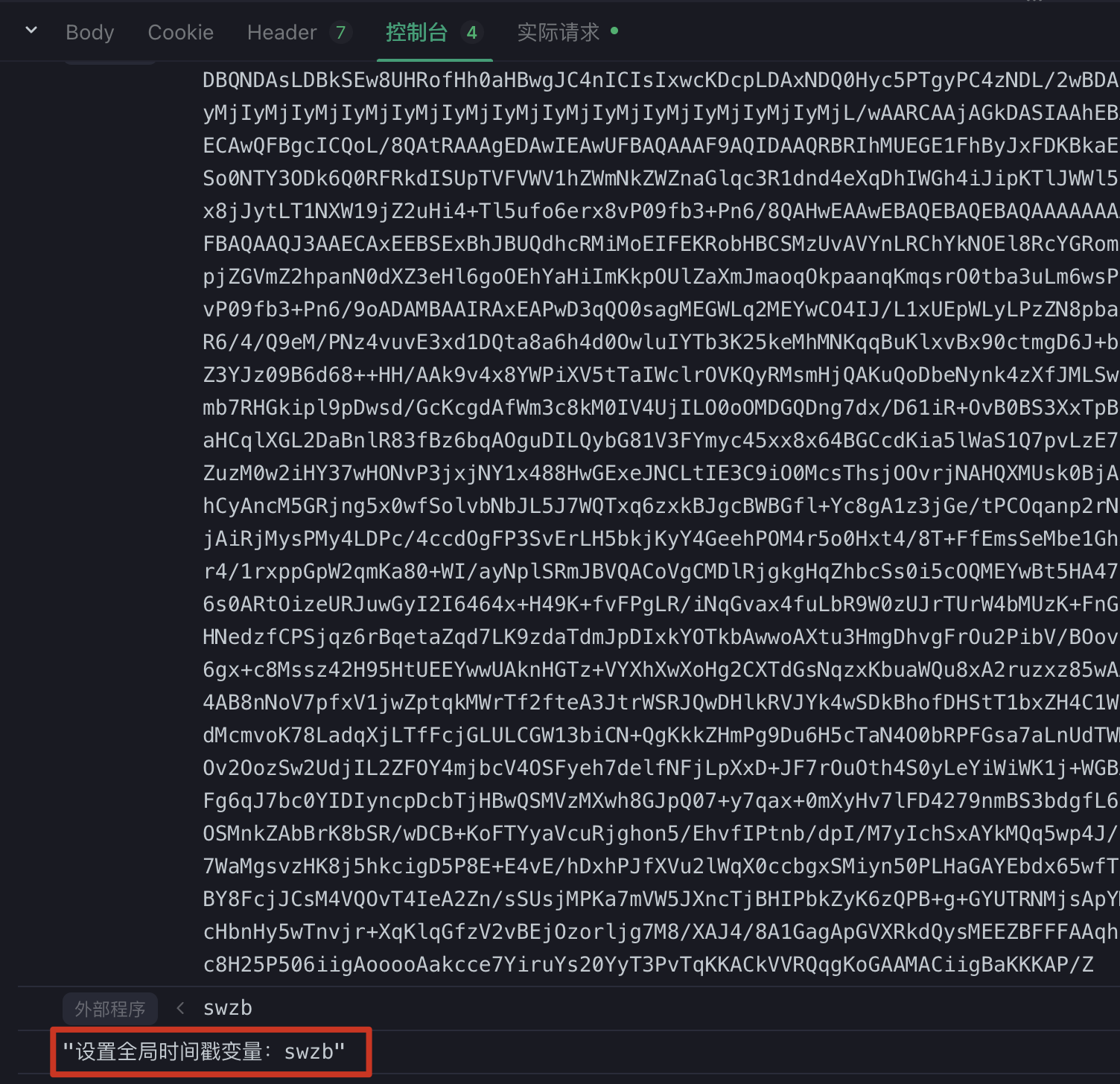Click the green dot beside 实际请求
Screen dimensions: 1120x1084
pos(614,31)
